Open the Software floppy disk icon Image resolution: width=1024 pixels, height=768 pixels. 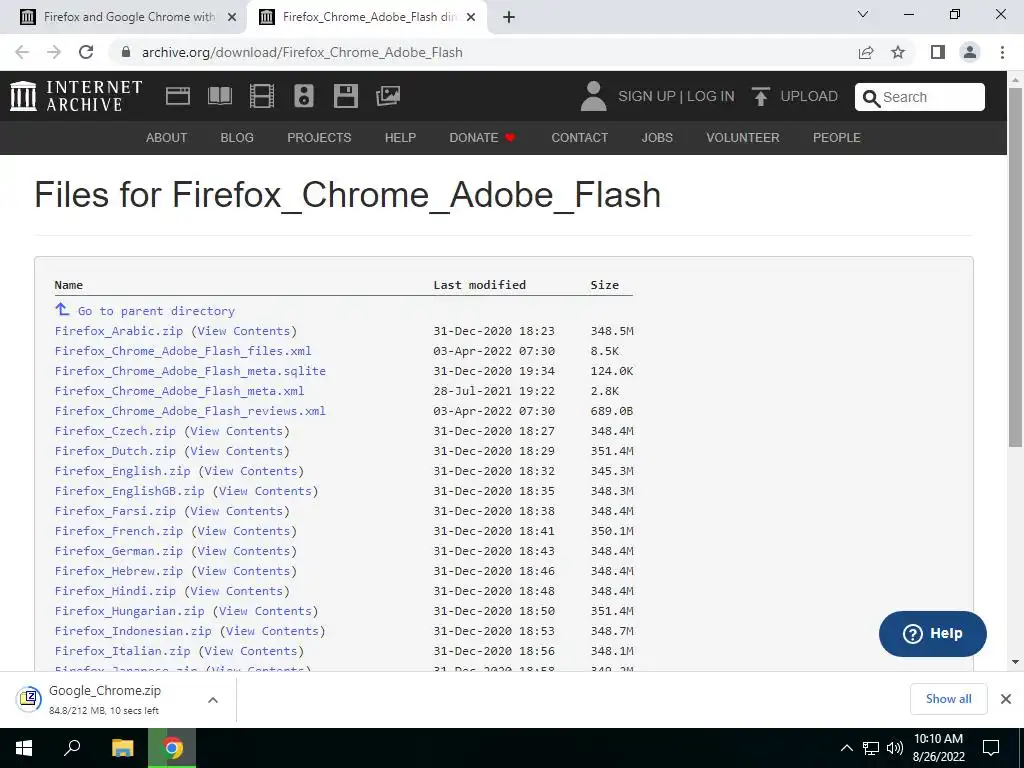click(x=345, y=96)
